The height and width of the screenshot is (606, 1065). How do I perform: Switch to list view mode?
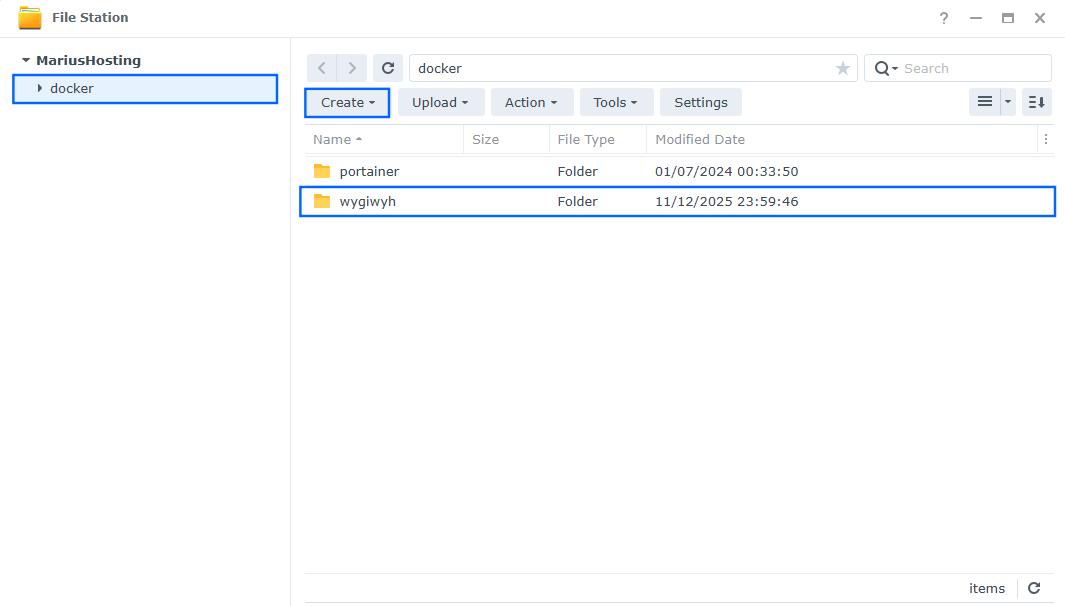(985, 102)
